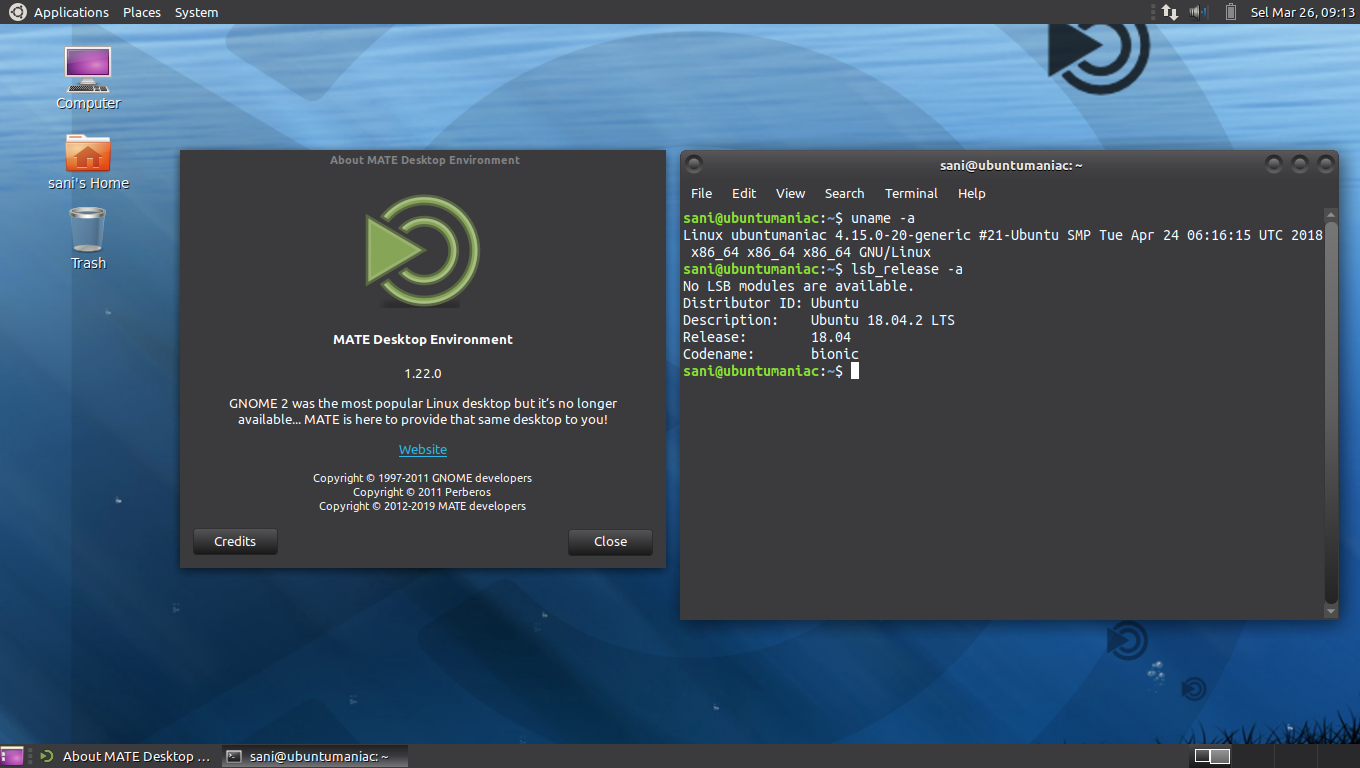
Task: Click the 'MATE Desktop Environment' heading text
Action: point(423,340)
